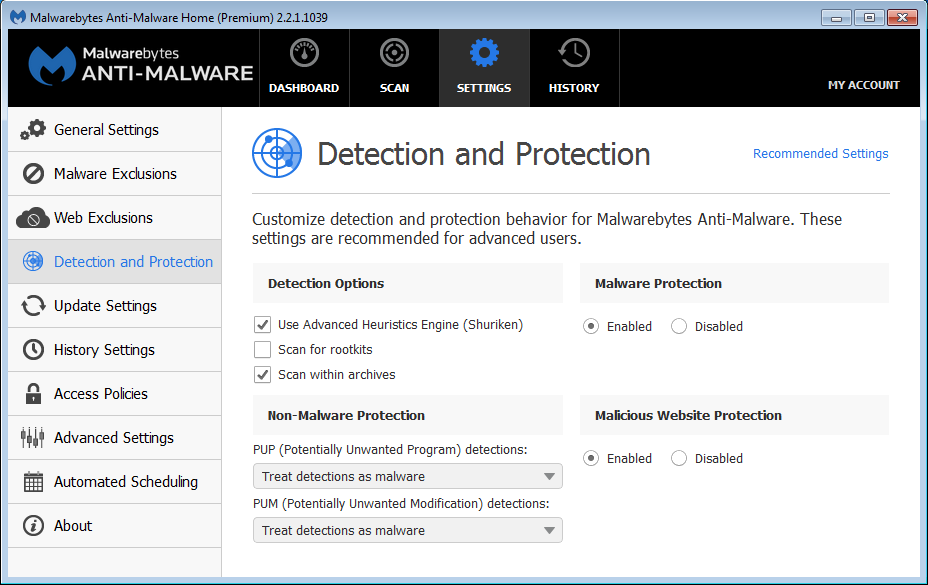Click the large radar icon beside page title
Image resolution: width=928 pixels, height=585 pixels.
(277, 153)
